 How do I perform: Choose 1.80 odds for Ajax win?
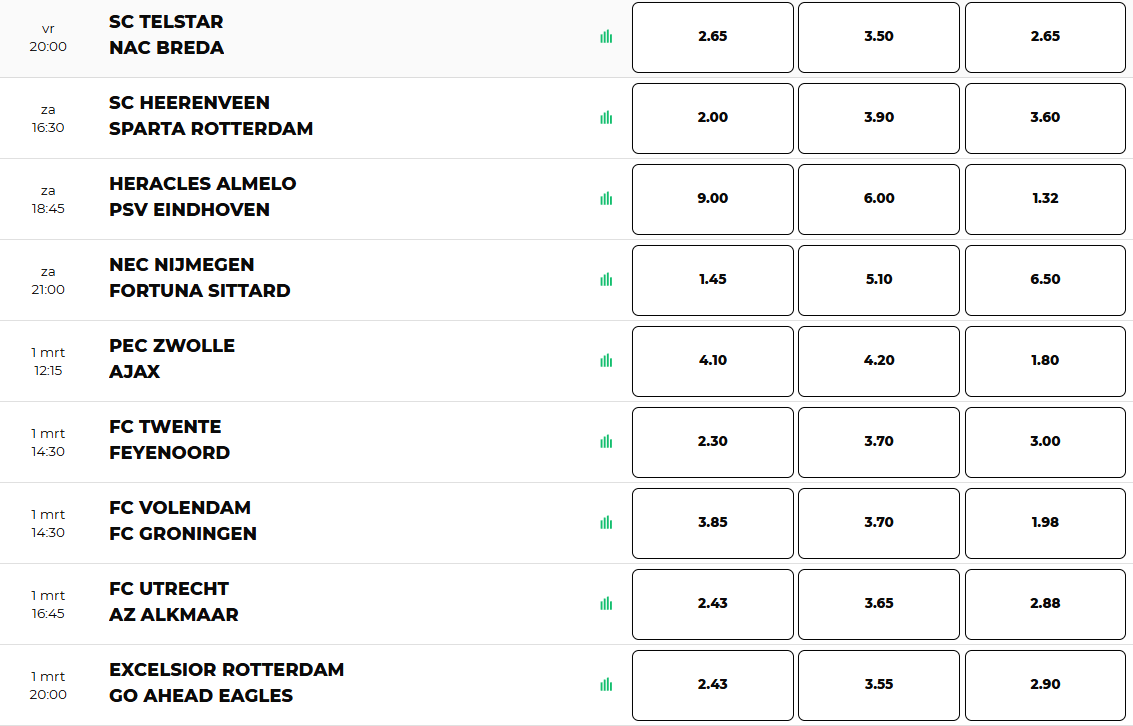click(1045, 361)
